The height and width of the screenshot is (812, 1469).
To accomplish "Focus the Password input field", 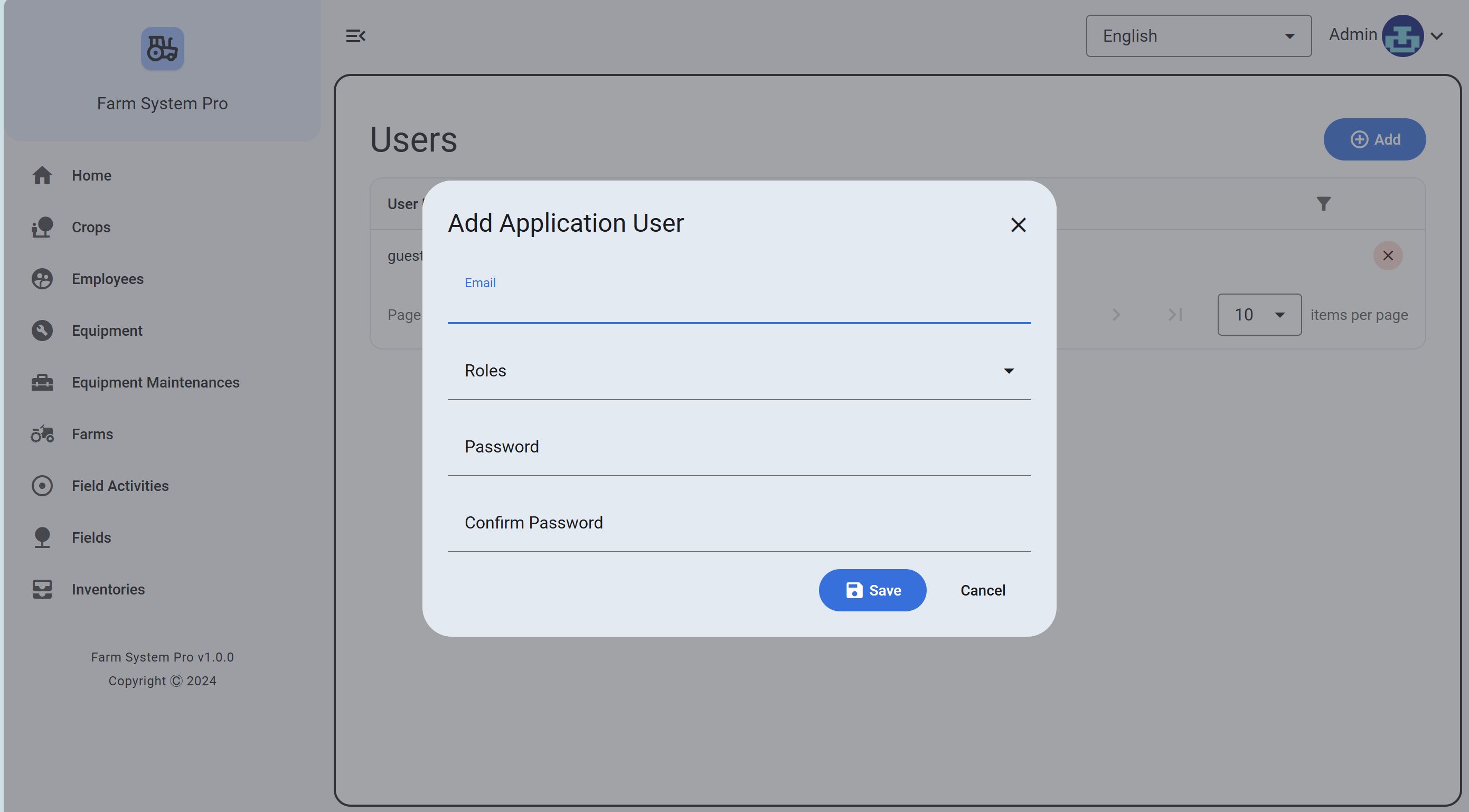I will [x=739, y=448].
